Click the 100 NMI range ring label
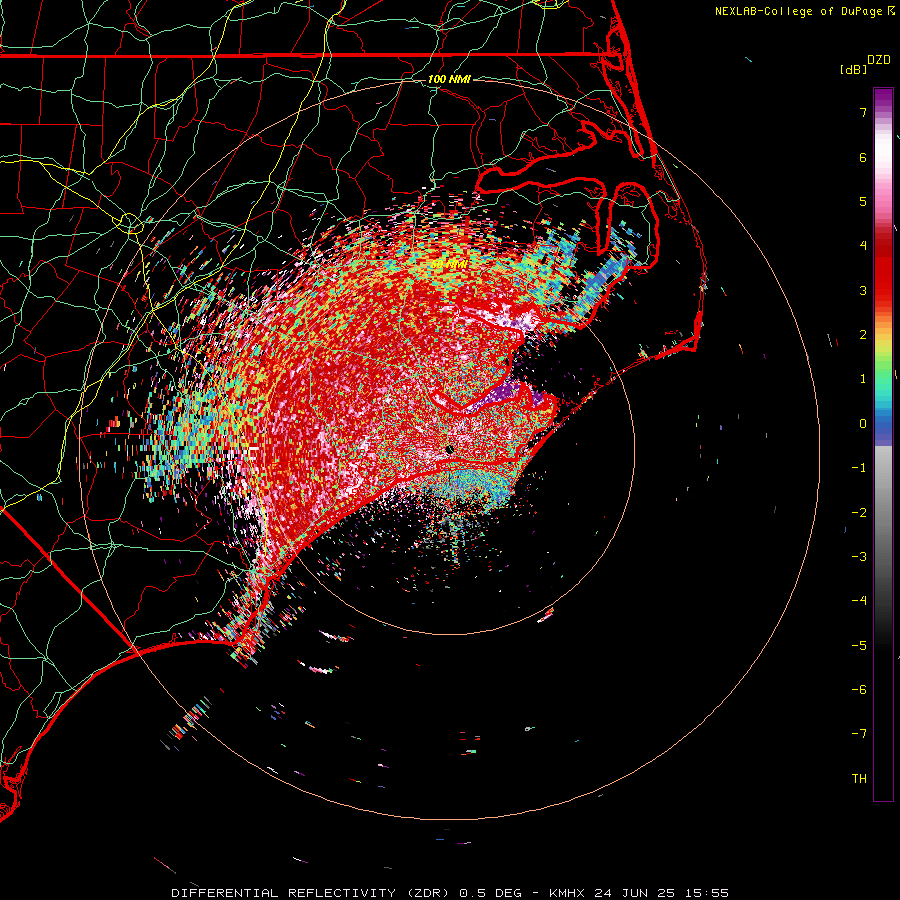The image size is (900, 900). 449,79
